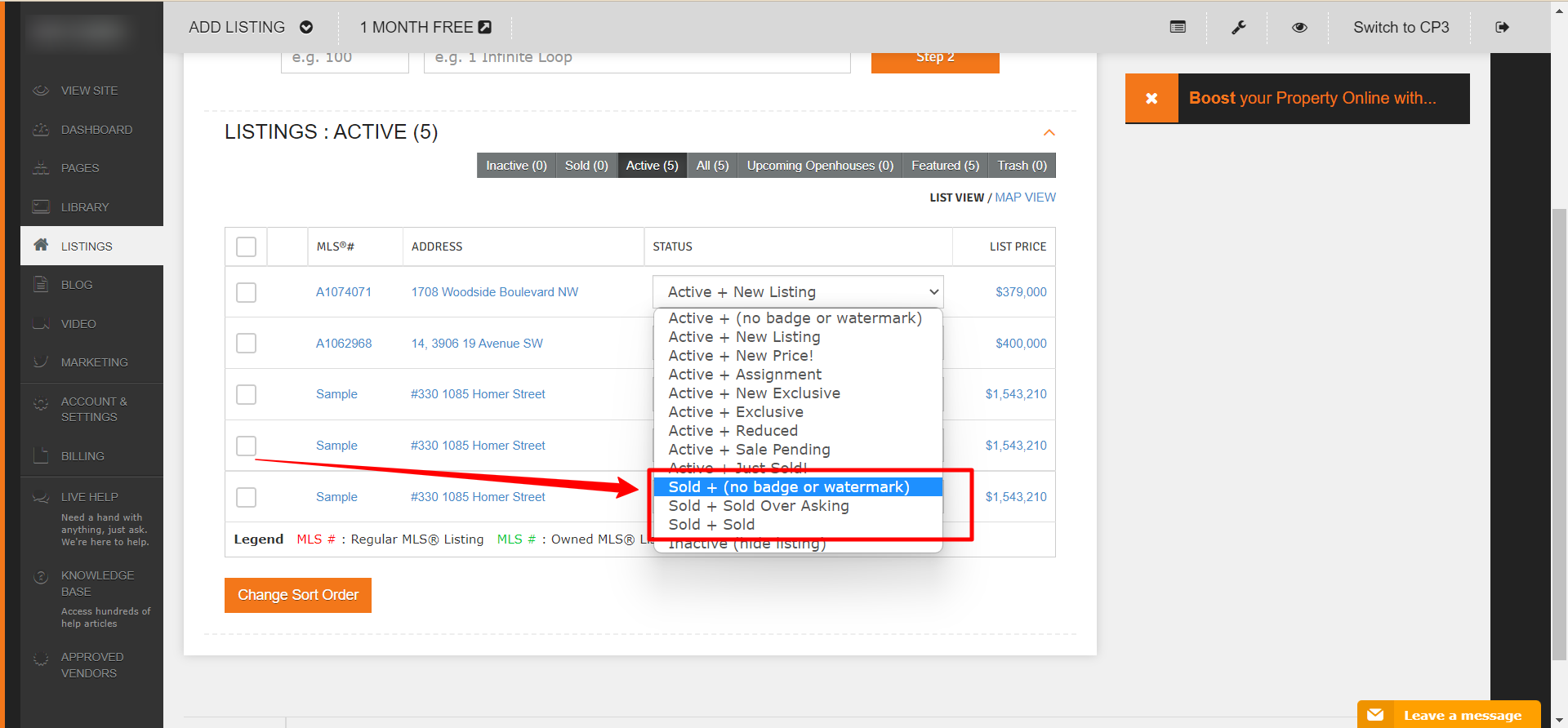Click the Live Help chat icon
The height and width of the screenshot is (728, 1568).
[x=41, y=497]
